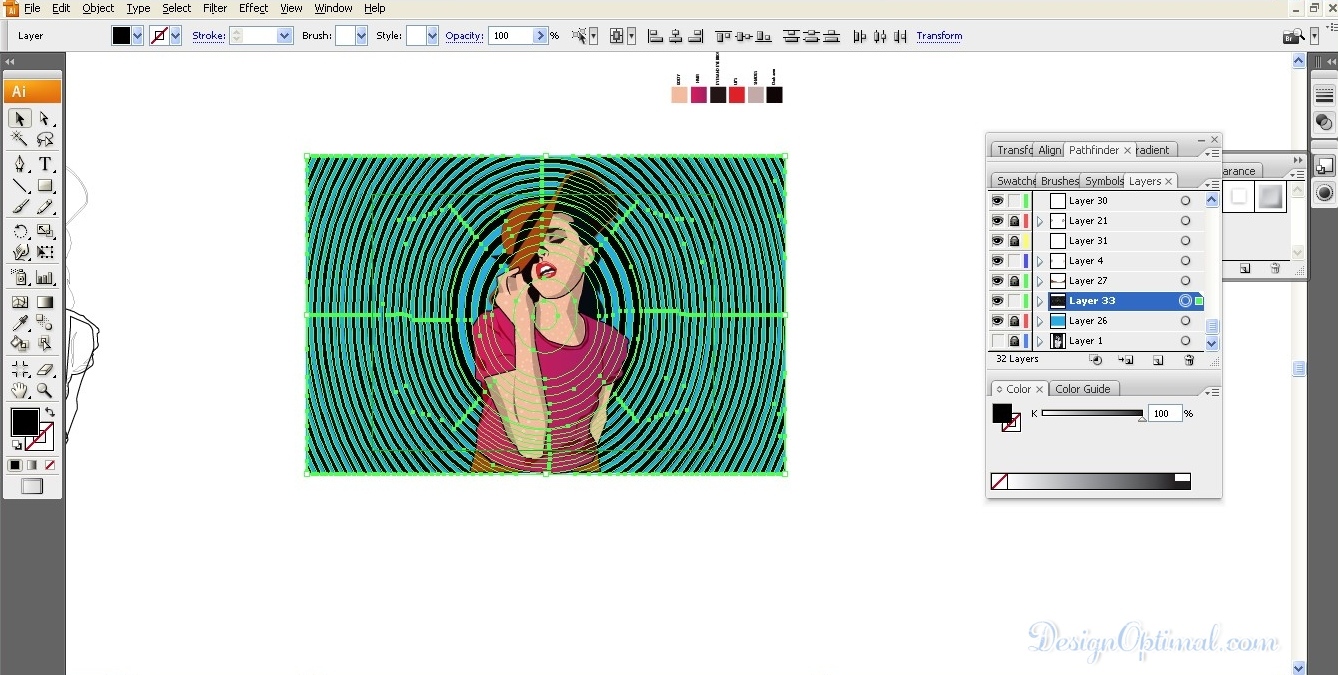Toggle visibility of Layer 31
This screenshot has width=1338, height=675.
[x=997, y=241]
